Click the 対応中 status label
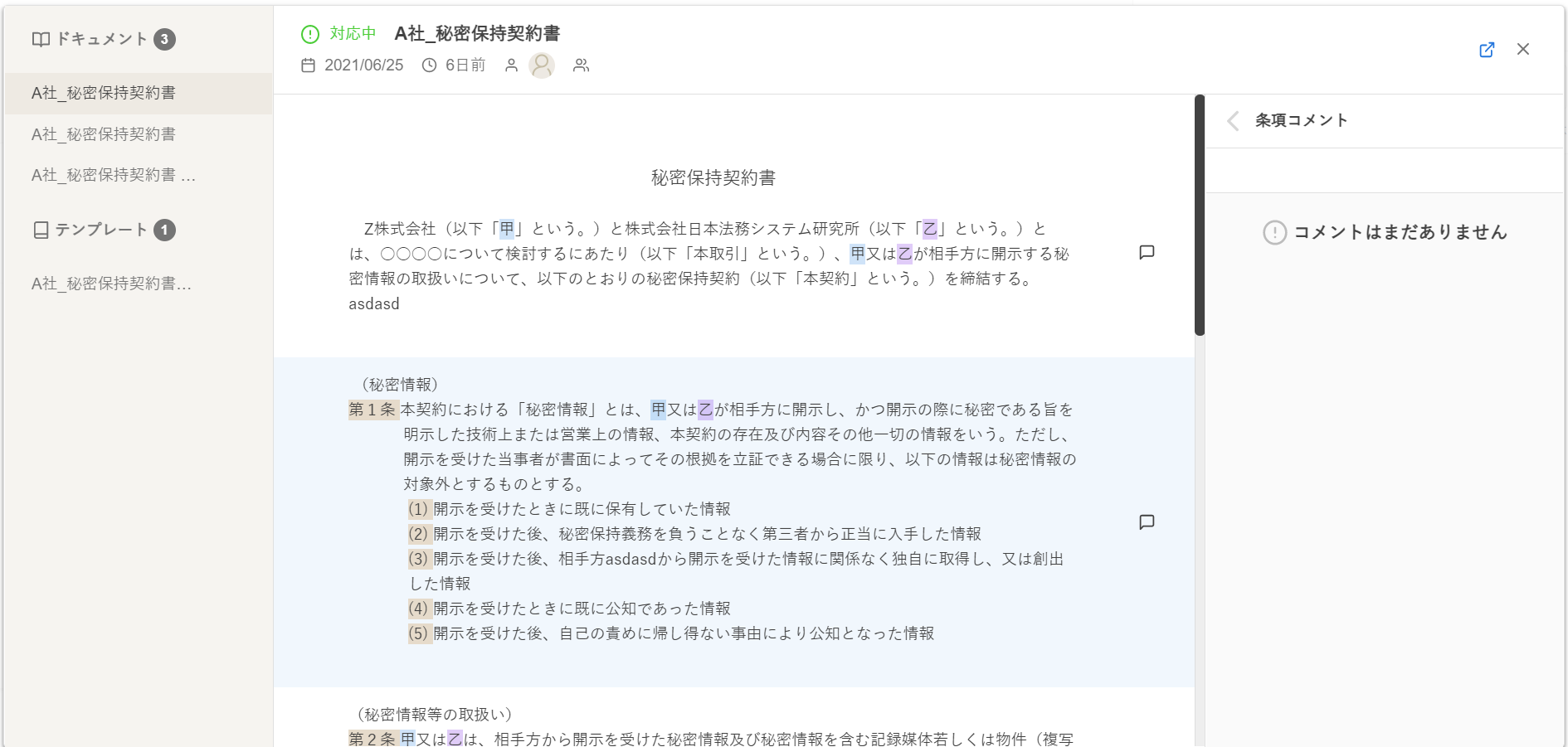This screenshot has width=1568, height=747. [x=353, y=33]
